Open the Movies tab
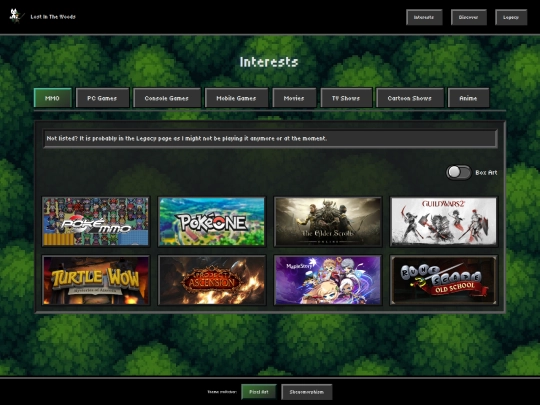 coord(294,98)
